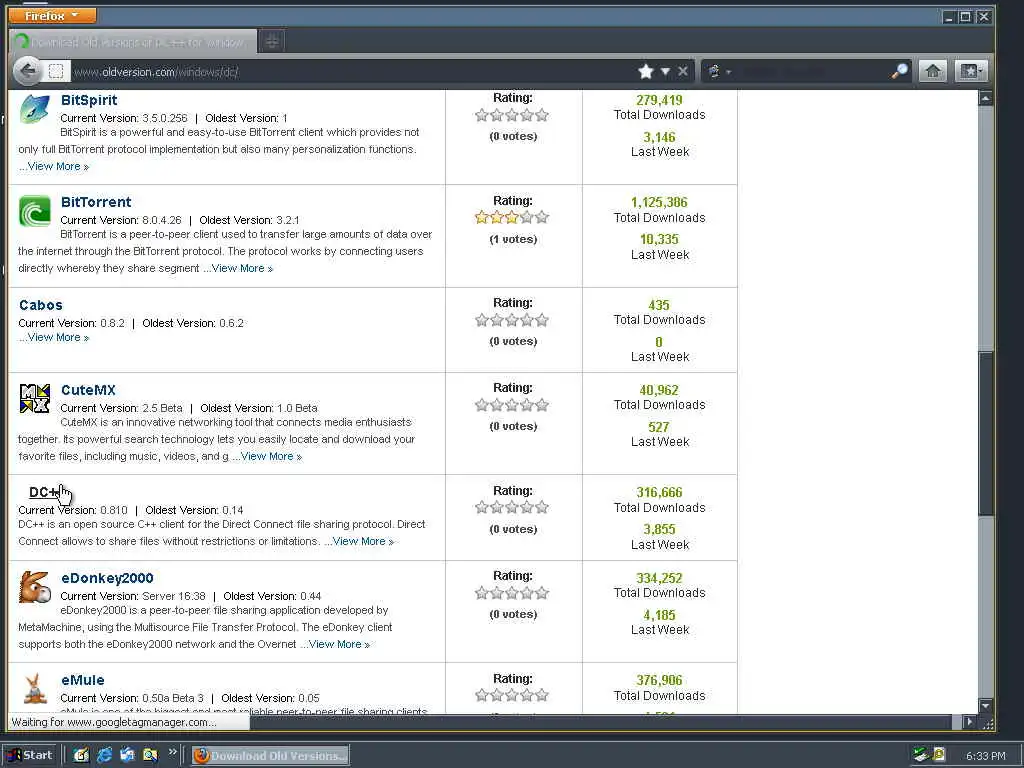Activate Download Old Versions taskbar button

270,756
